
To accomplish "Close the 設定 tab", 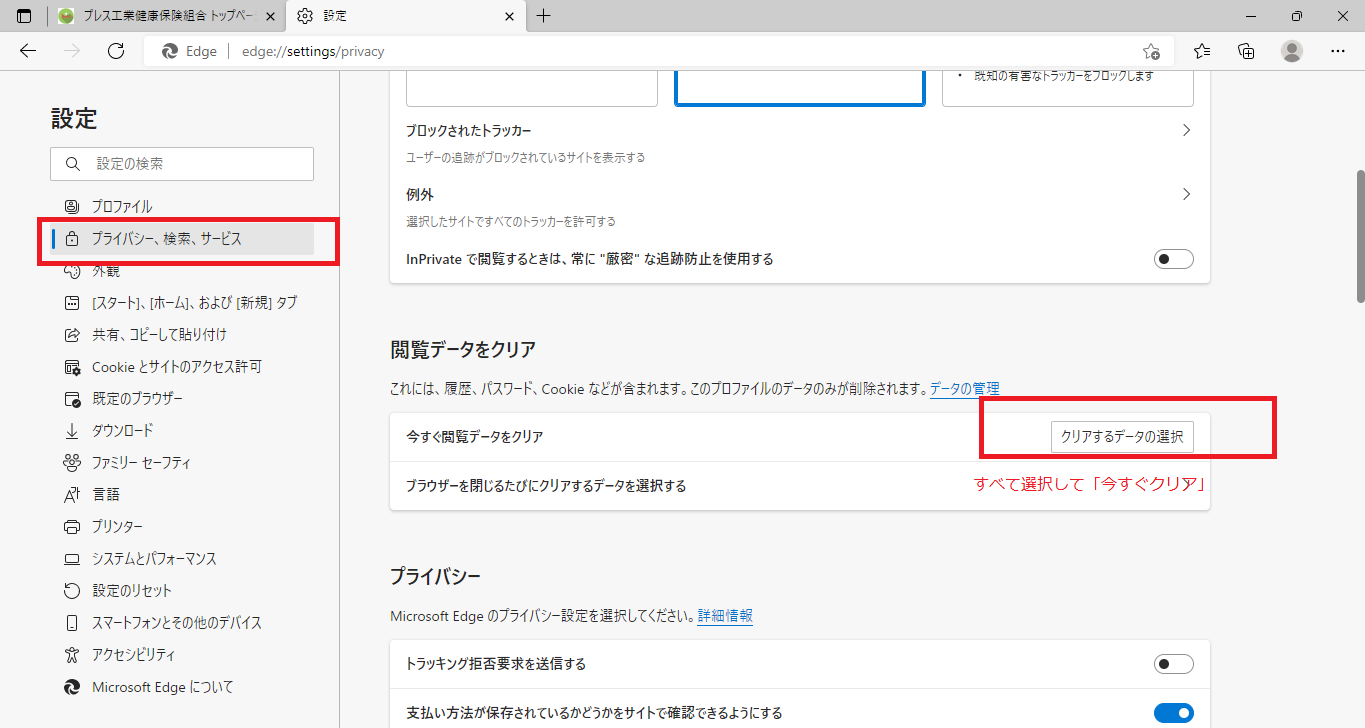I will (510, 17).
